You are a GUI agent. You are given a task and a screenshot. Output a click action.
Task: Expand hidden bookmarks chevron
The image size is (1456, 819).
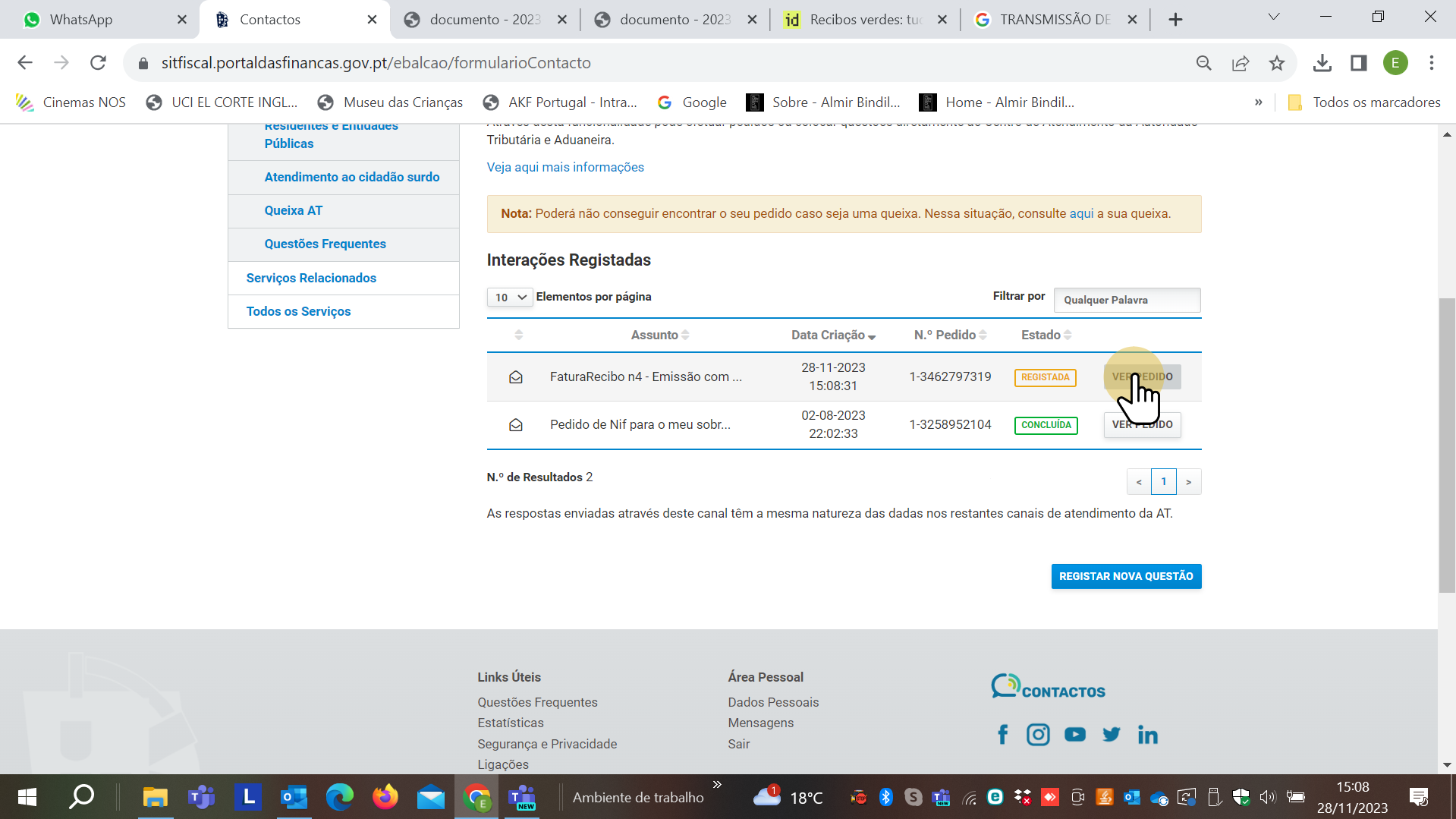coord(1258,102)
